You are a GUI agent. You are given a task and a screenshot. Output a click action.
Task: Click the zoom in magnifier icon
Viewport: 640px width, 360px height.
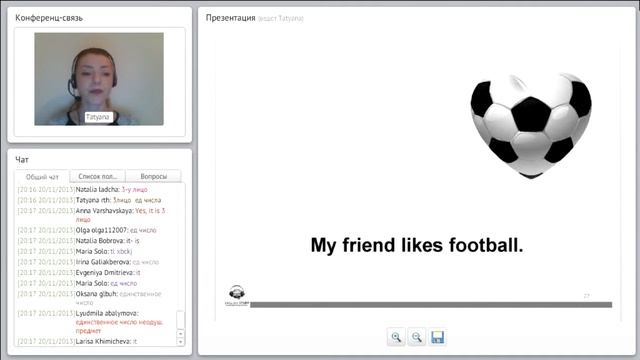(396, 337)
